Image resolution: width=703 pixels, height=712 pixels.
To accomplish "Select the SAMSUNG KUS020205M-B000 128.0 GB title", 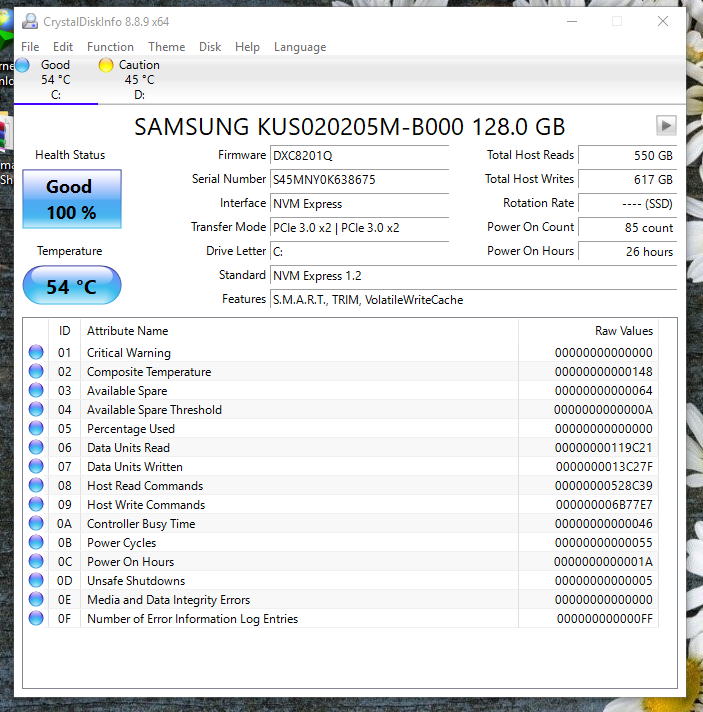I will pos(350,127).
